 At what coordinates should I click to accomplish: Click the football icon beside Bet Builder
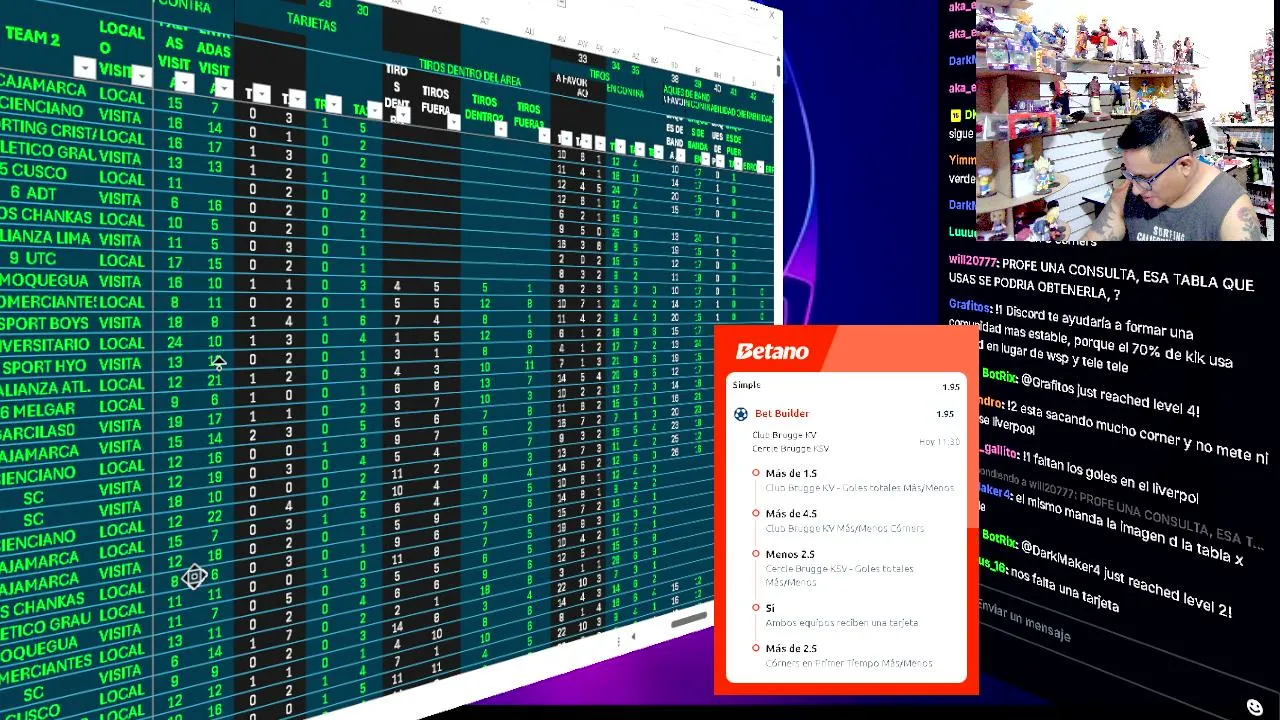[x=741, y=414]
